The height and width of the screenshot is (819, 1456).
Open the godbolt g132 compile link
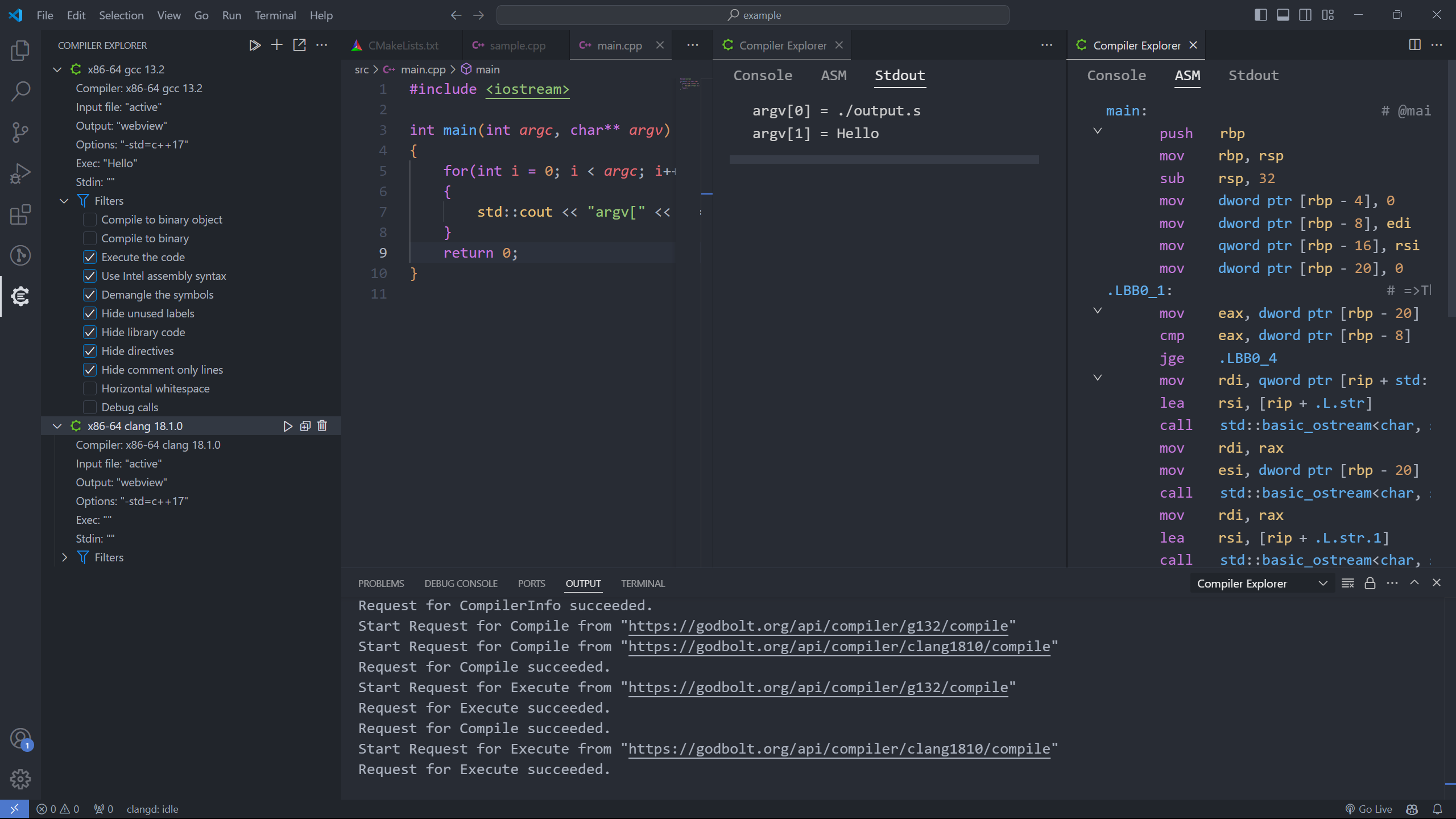[818, 626]
